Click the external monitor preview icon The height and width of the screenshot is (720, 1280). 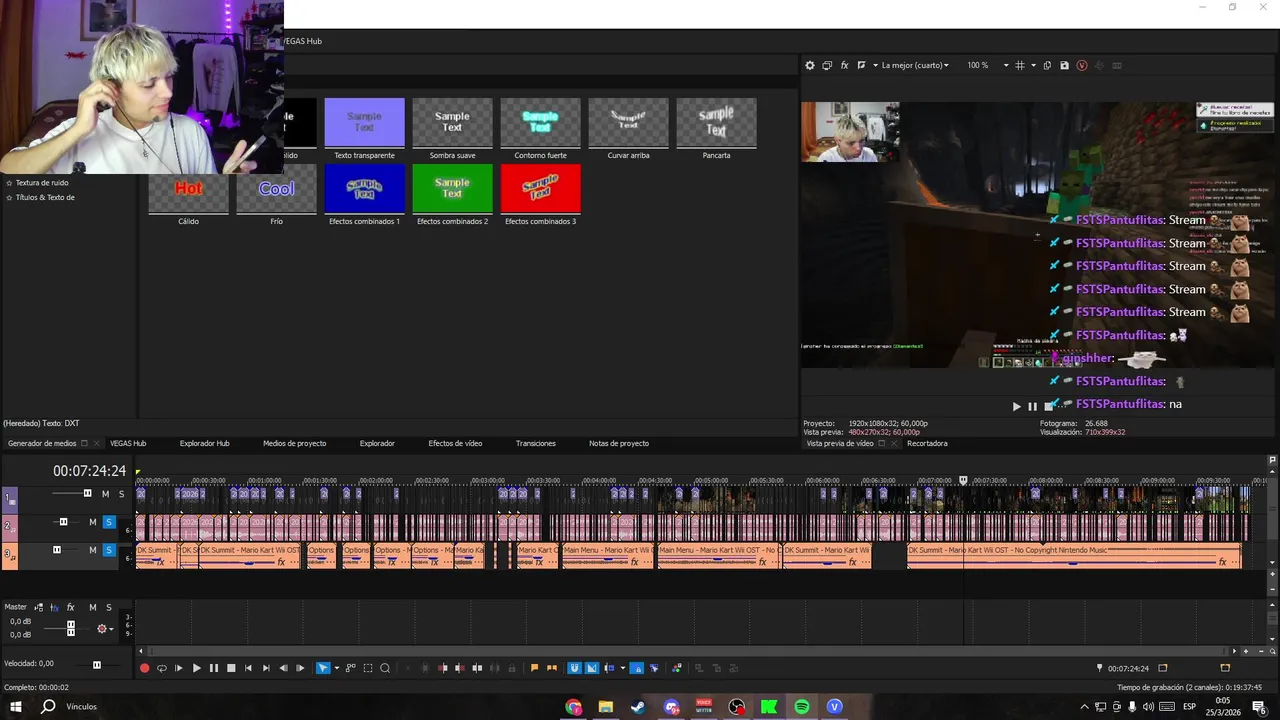coord(827,65)
